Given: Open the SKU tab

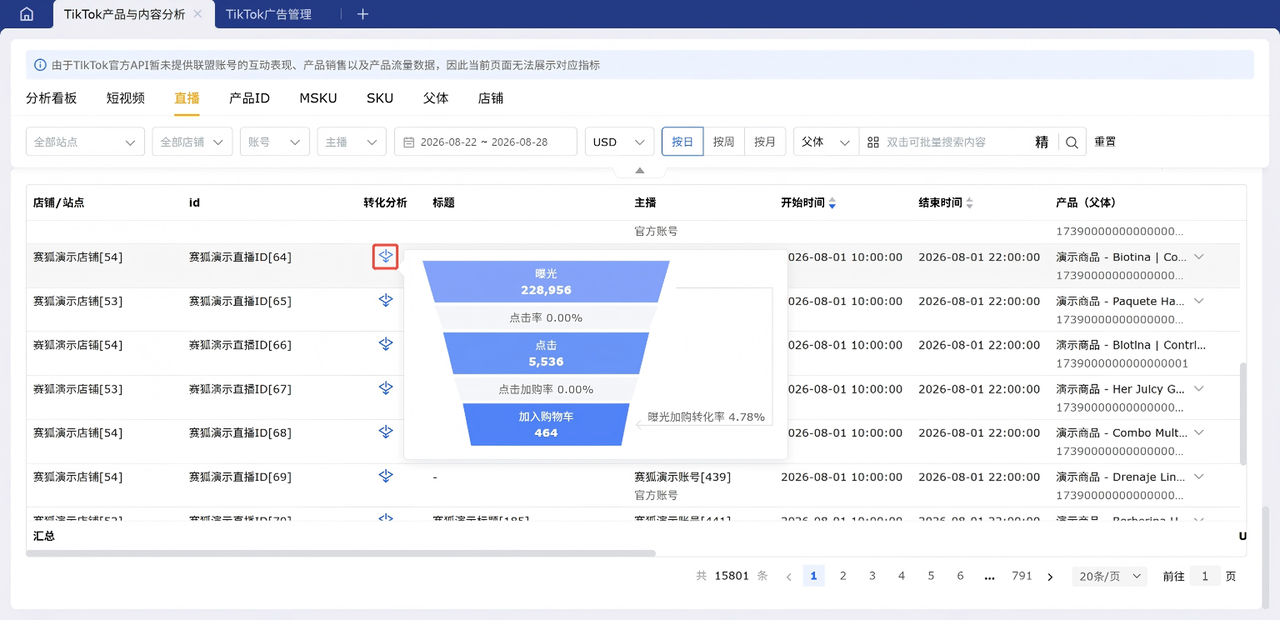Looking at the screenshot, I should [x=380, y=98].
